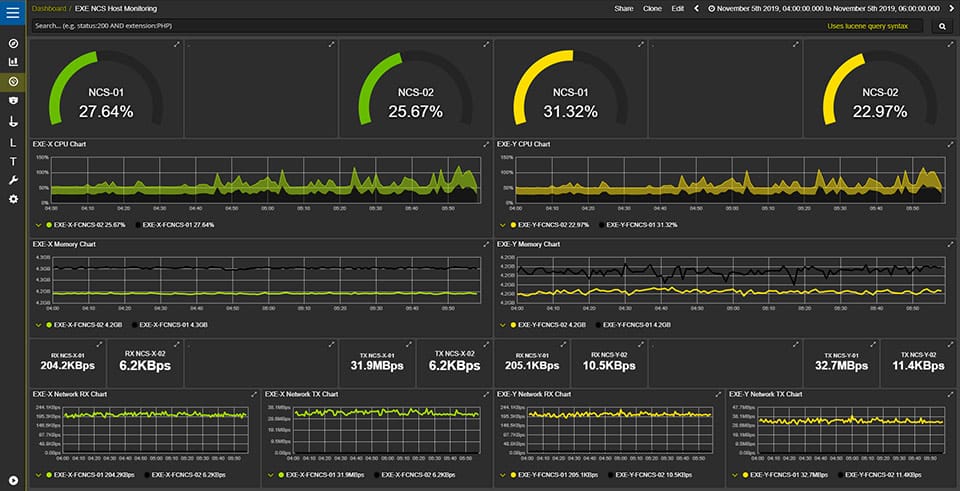Open the wrench Dev Tools sidebar icon
Screen dimensions: 960x491
[x=13, y=180]
